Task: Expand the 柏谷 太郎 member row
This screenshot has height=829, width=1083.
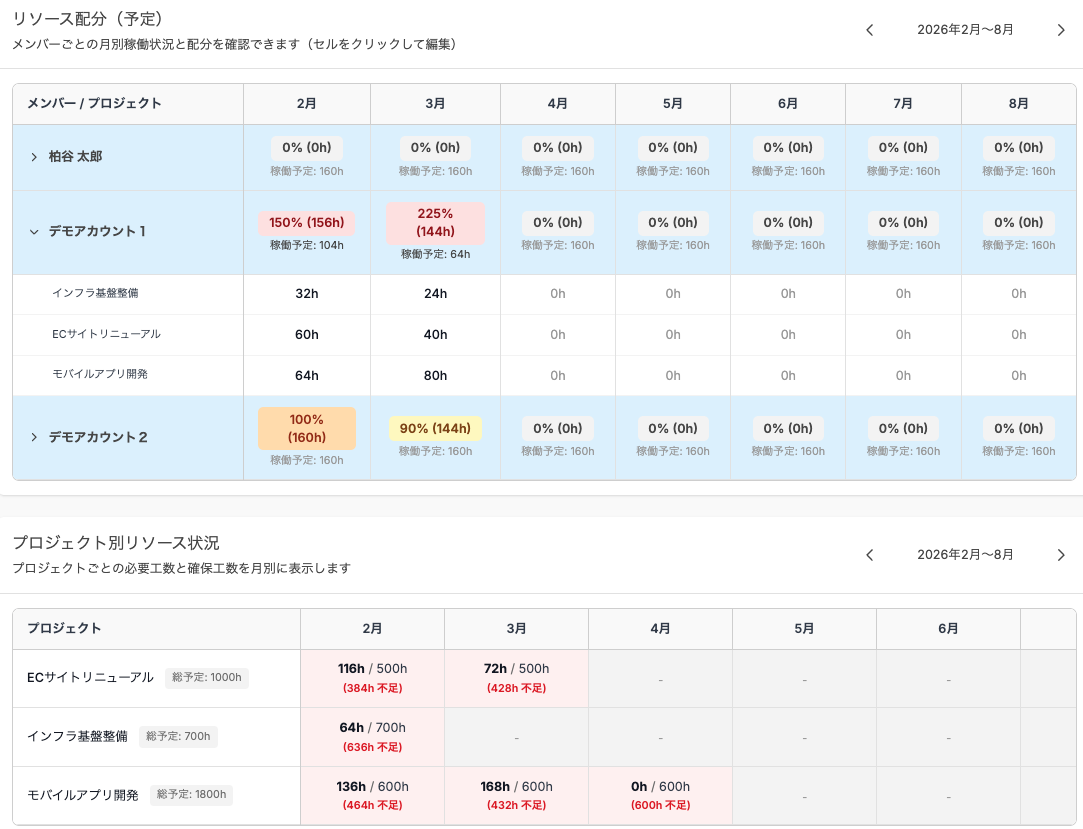Action: (x=34, y=157)
